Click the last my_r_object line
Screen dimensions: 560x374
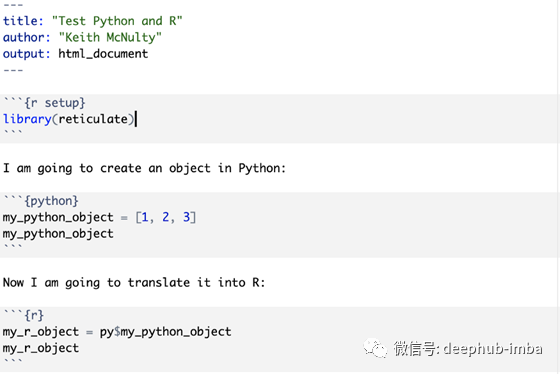pyautogui.click(x=41, y=348)
